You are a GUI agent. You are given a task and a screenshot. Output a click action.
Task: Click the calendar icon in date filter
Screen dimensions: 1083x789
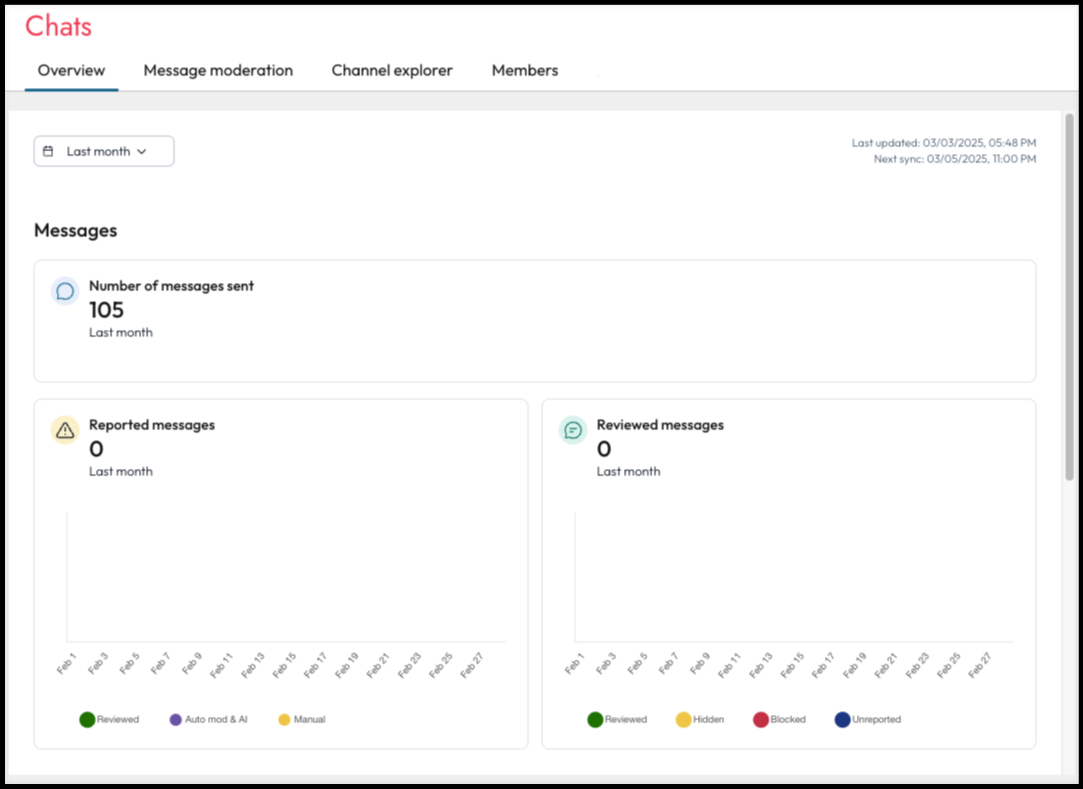point(48,151)
